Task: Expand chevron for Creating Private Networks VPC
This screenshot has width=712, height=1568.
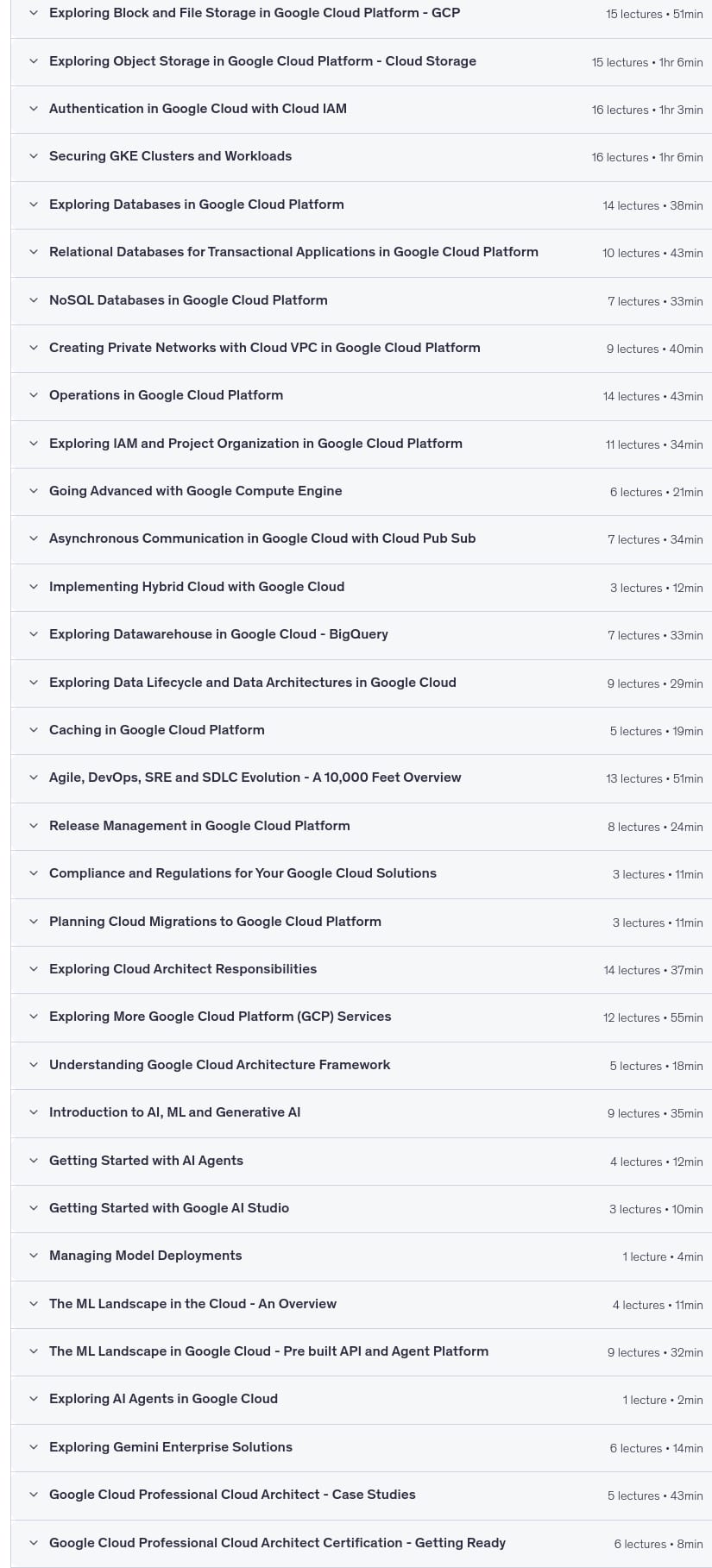Action: point(34,348)
